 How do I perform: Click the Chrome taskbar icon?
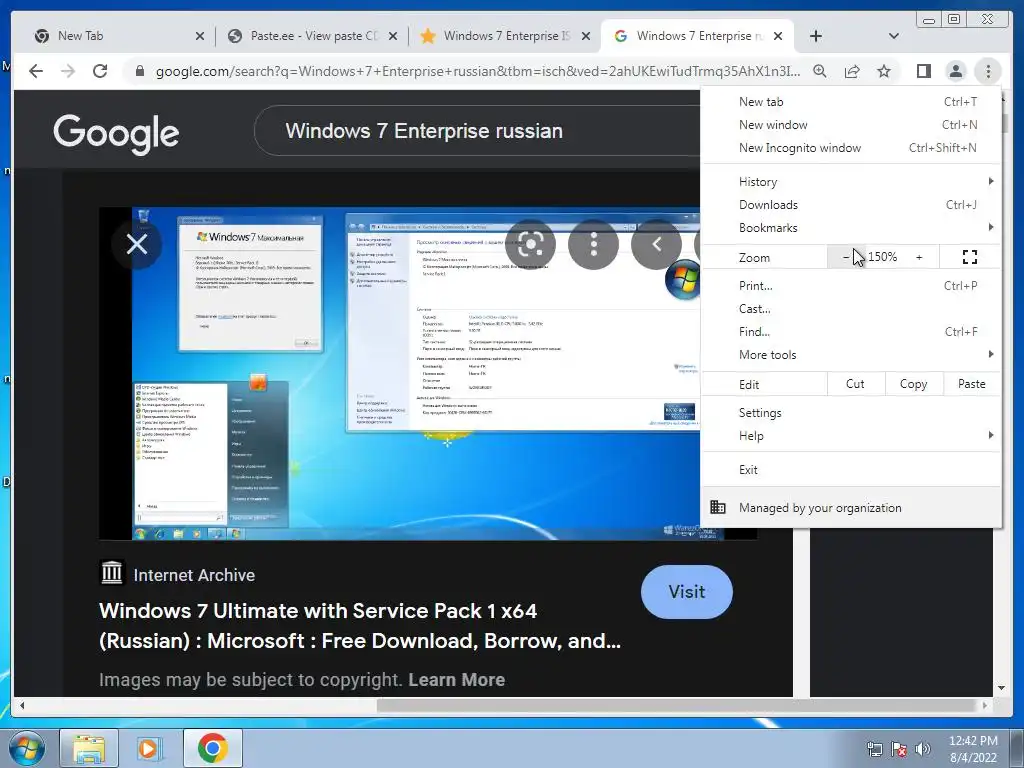coord(212,748)
